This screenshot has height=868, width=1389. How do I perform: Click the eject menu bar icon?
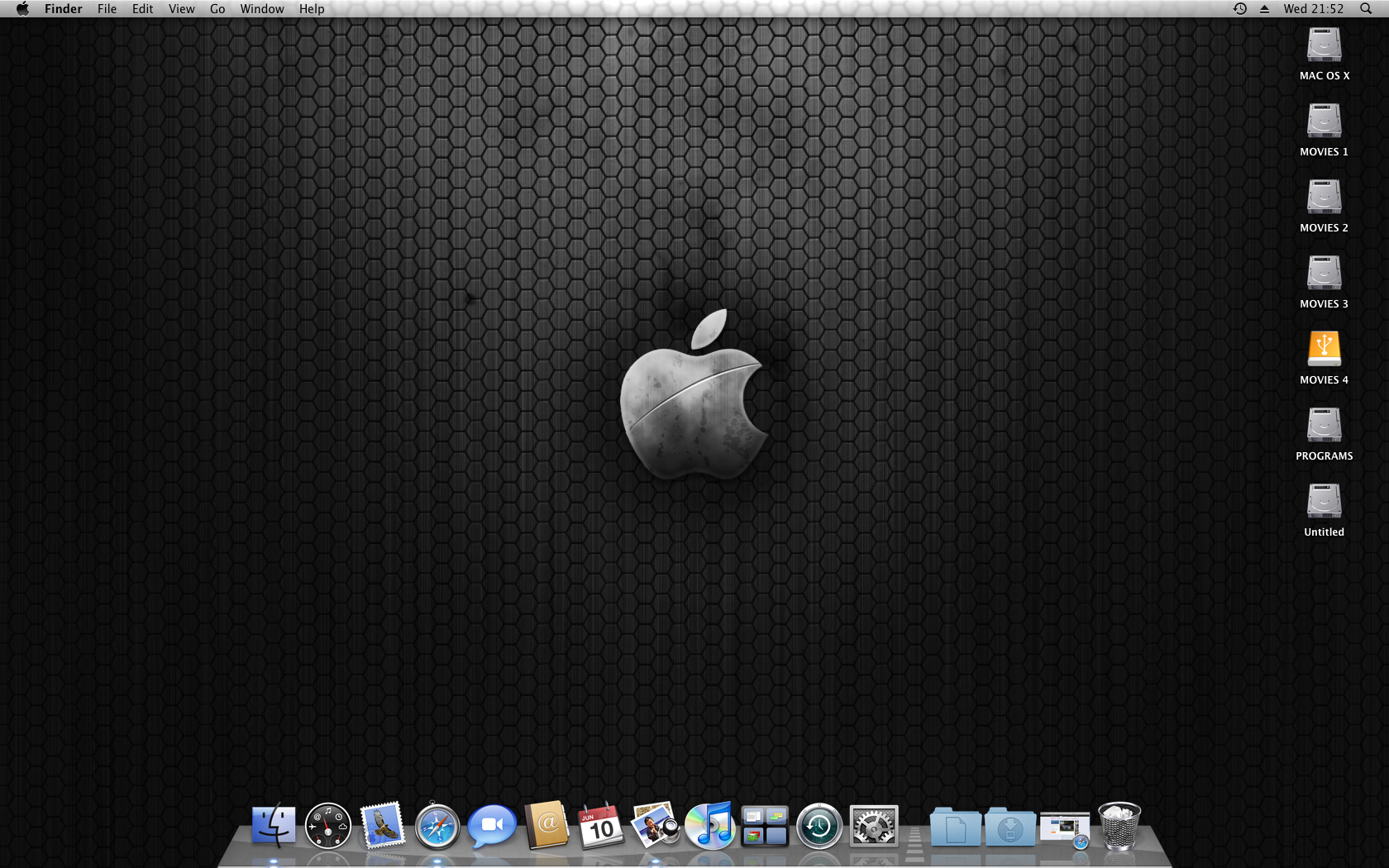[1264, 9]
